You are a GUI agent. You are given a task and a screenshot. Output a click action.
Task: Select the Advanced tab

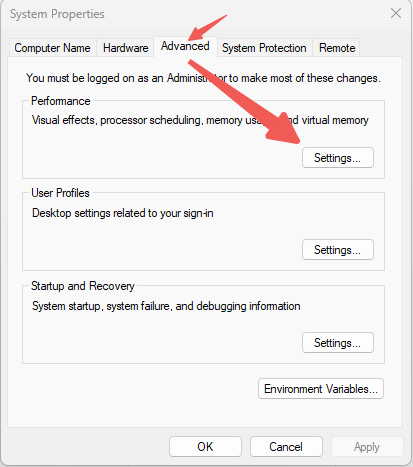185,46
